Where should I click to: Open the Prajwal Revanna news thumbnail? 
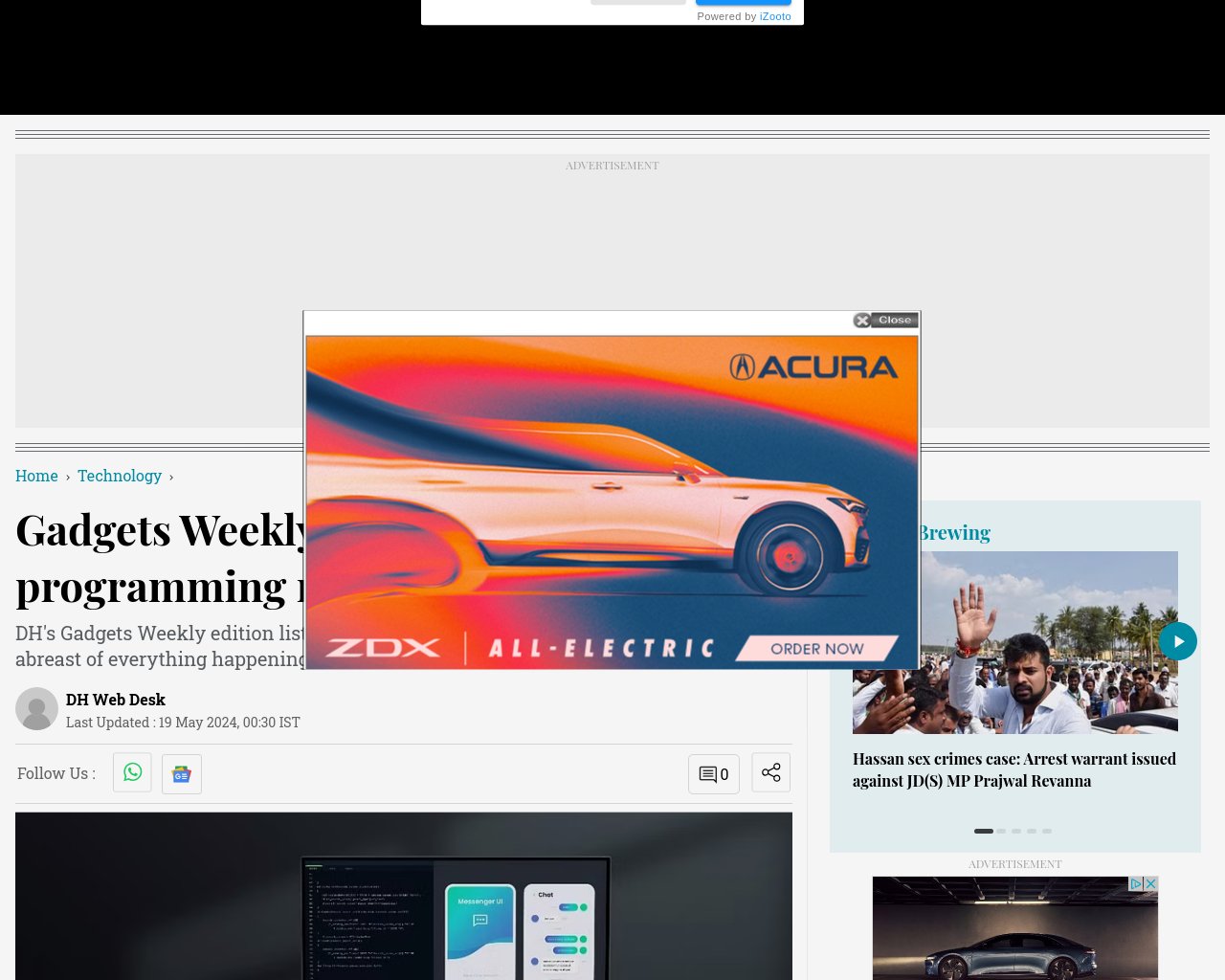click(x=1015, y=642)
